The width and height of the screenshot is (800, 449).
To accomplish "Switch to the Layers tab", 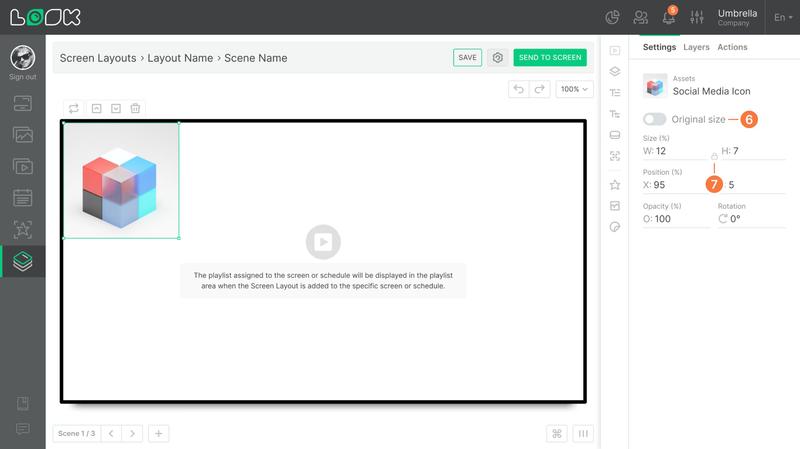I will [696, 47].
